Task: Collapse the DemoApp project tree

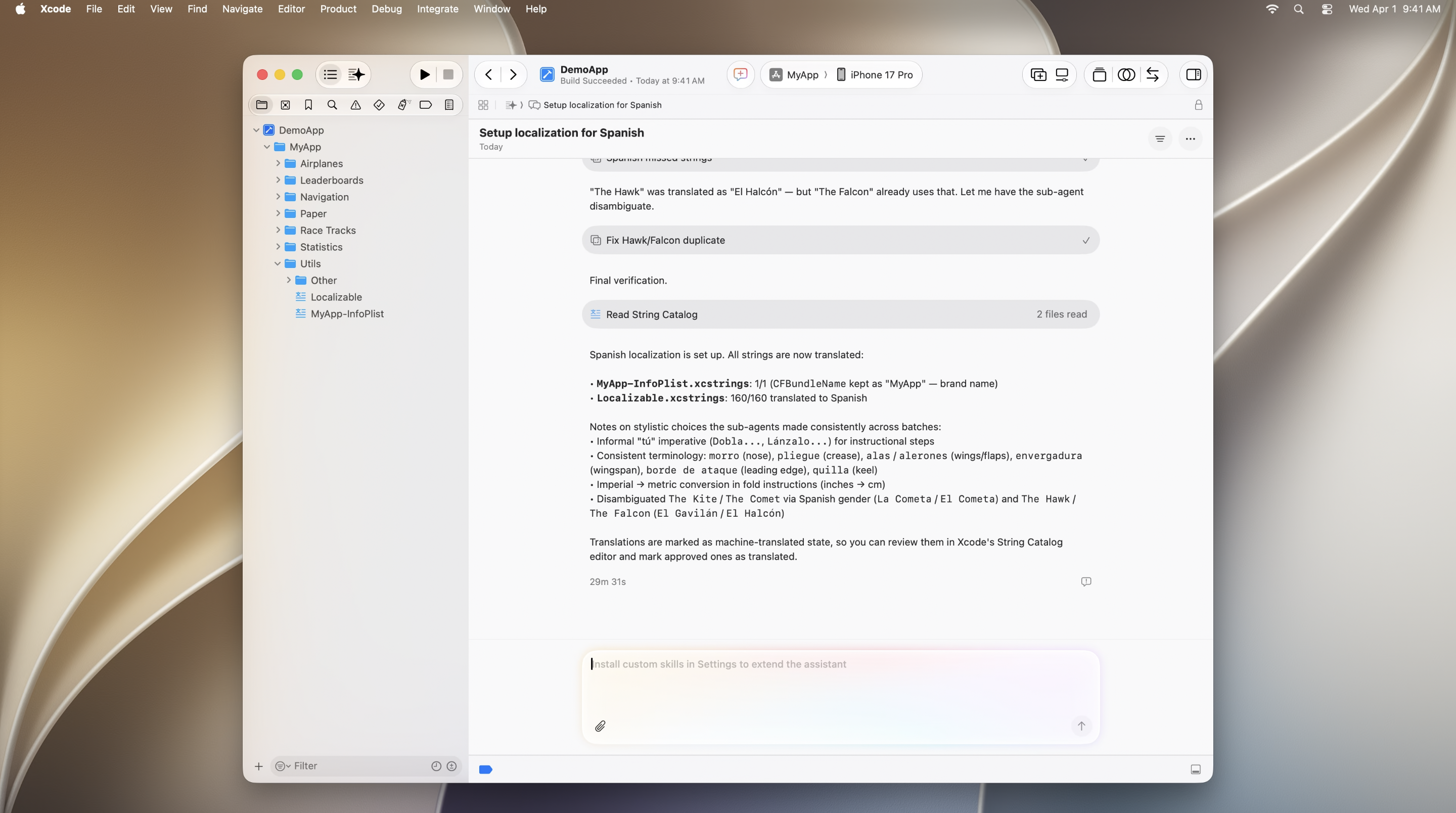Action: point(256,130)
